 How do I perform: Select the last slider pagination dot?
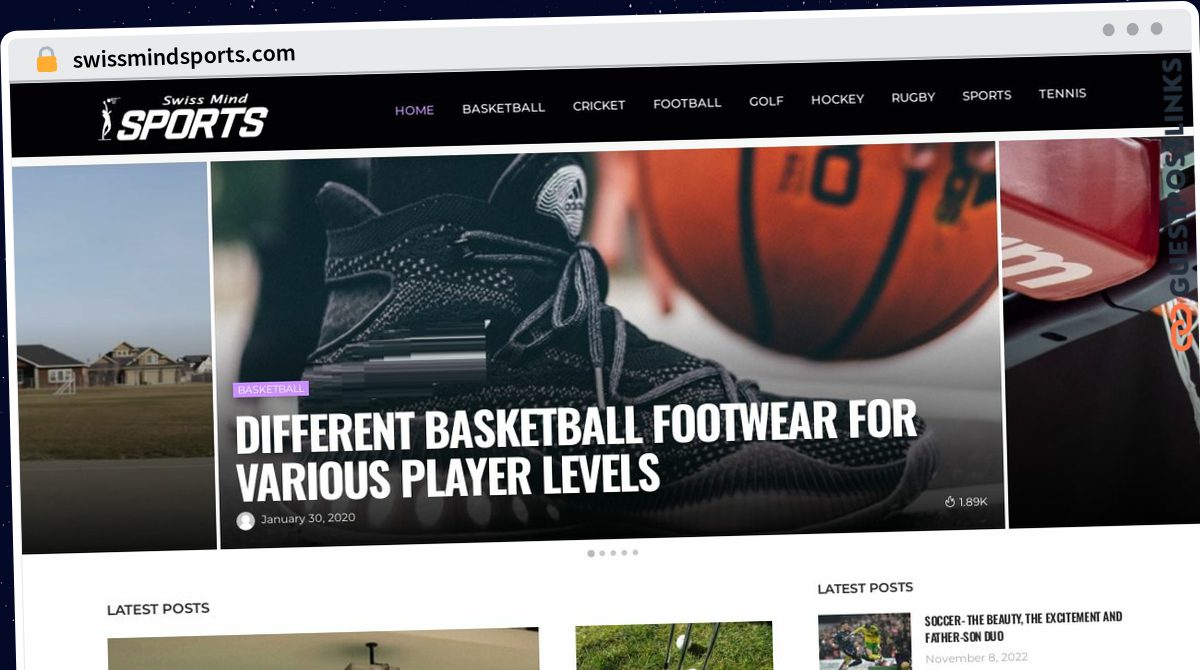coord(635,552)
